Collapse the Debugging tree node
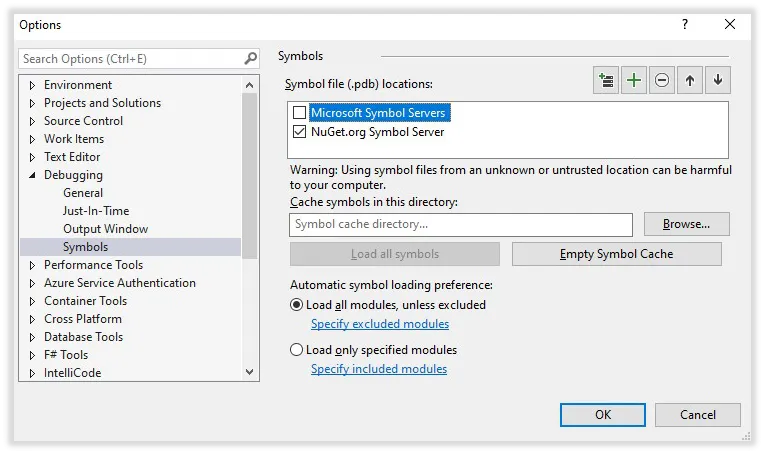 coord(32,175)
